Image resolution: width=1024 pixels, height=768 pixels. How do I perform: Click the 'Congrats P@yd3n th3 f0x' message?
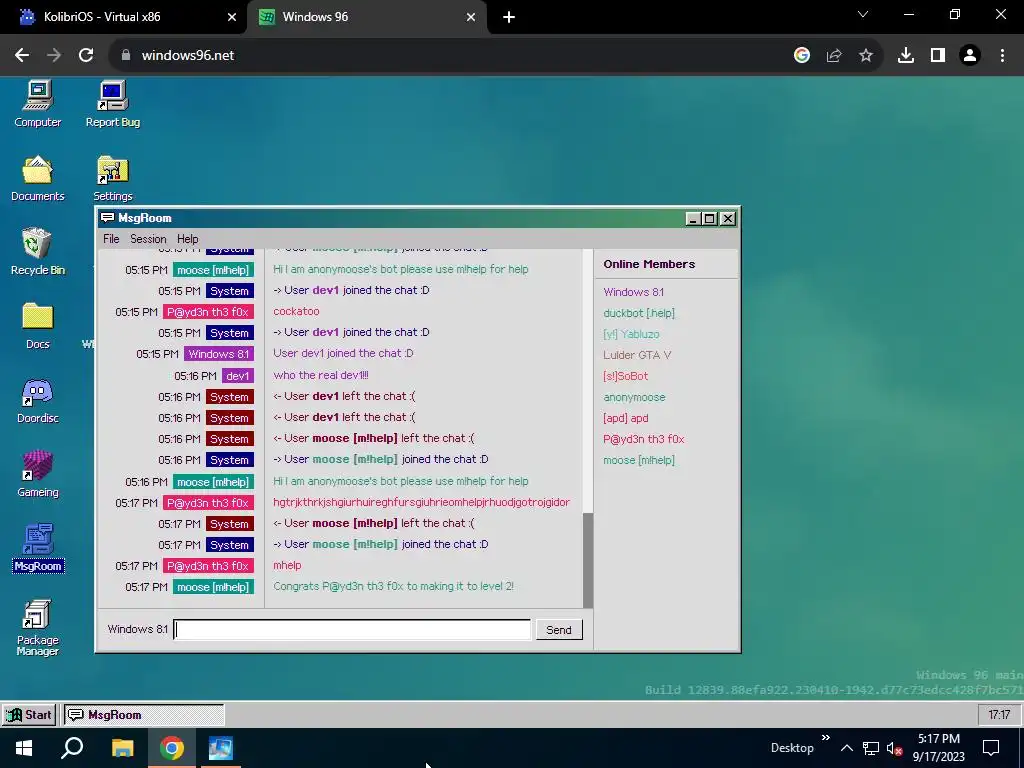coord(393,586)
